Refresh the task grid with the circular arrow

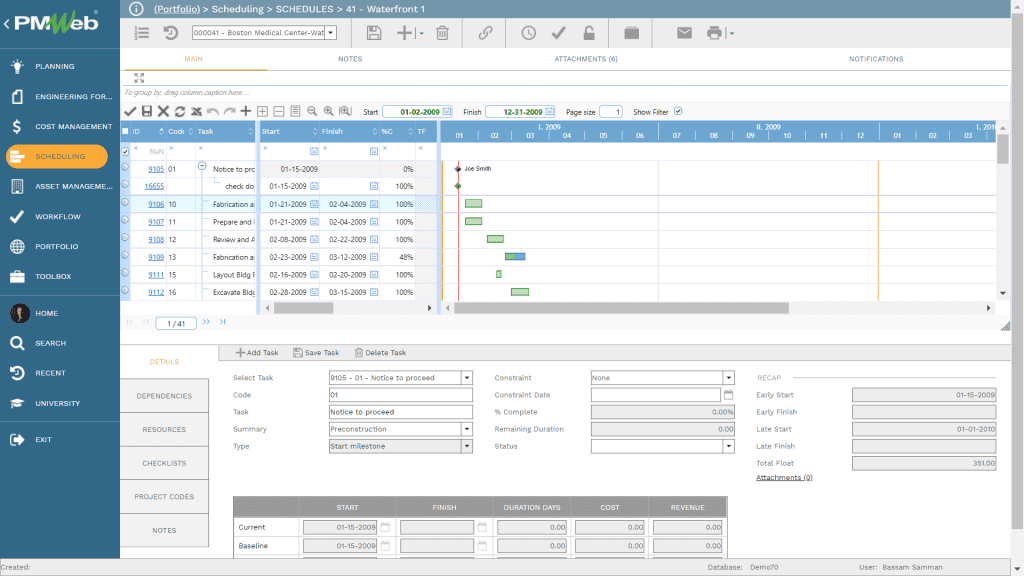(x=180, y=112)
